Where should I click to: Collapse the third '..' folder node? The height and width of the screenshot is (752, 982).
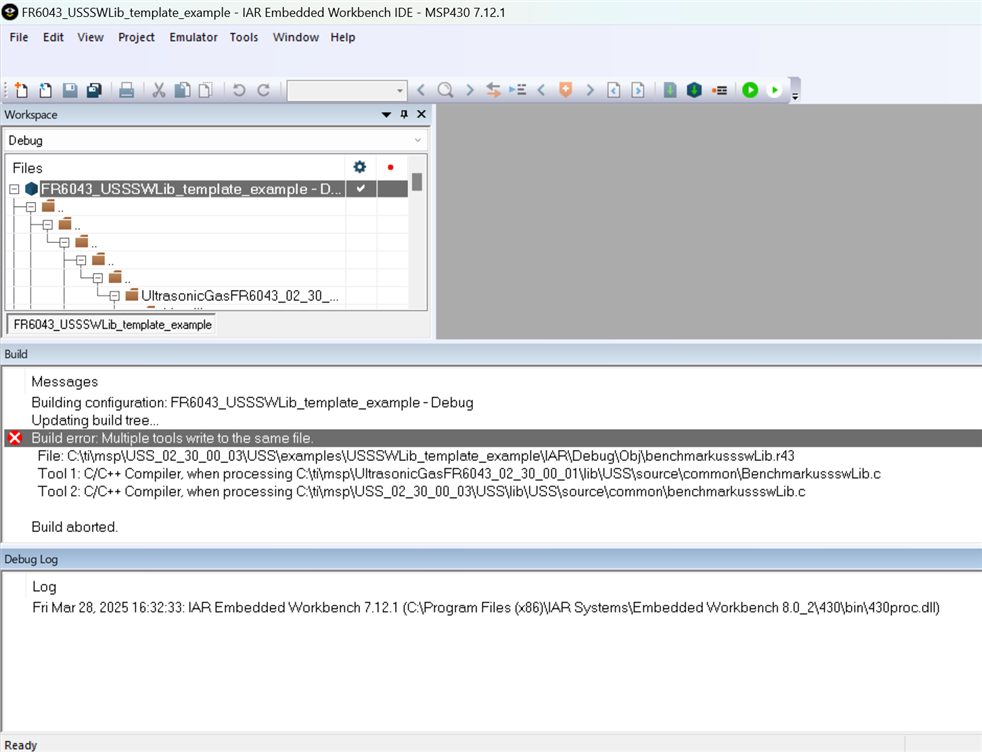coord(65,242)
